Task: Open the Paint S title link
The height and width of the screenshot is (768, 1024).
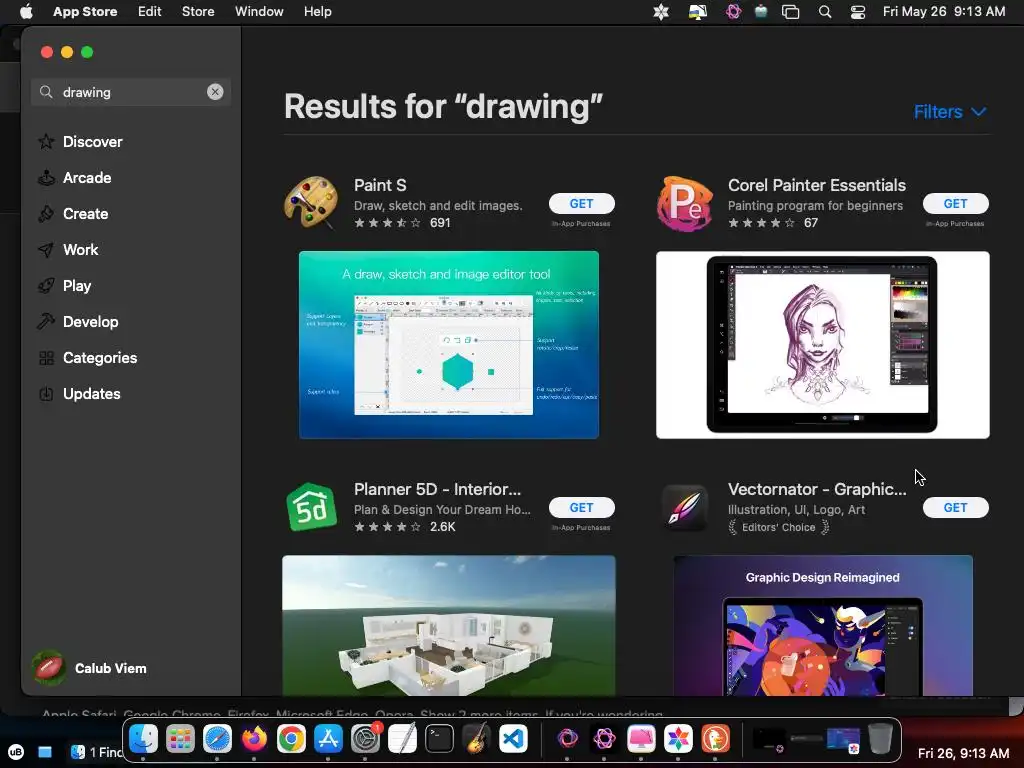Action: coord(380,185)
